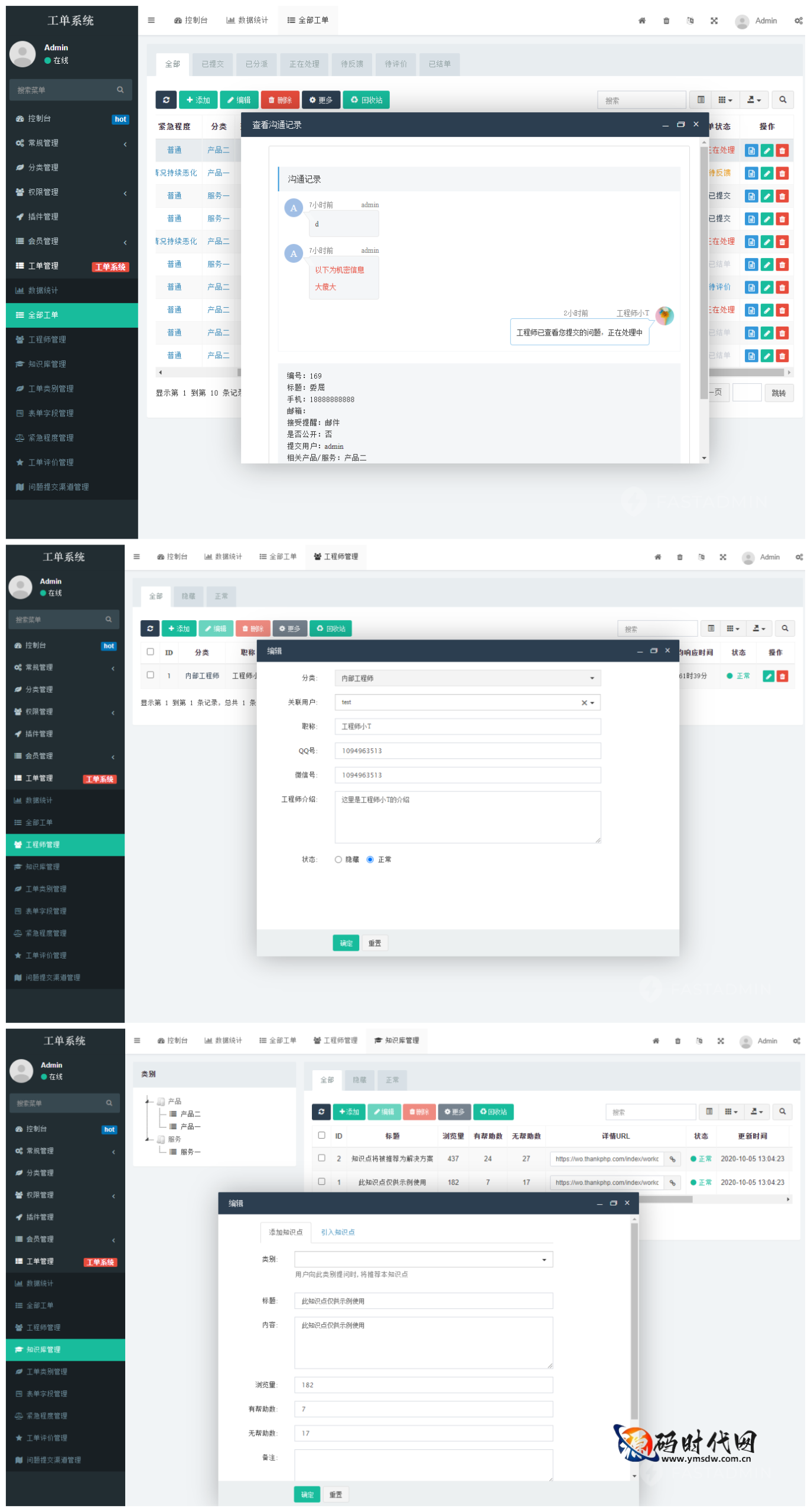Open the 分类 dropdown showing 内部工程师
The image size is (811, 1512).
pos(467,678)
